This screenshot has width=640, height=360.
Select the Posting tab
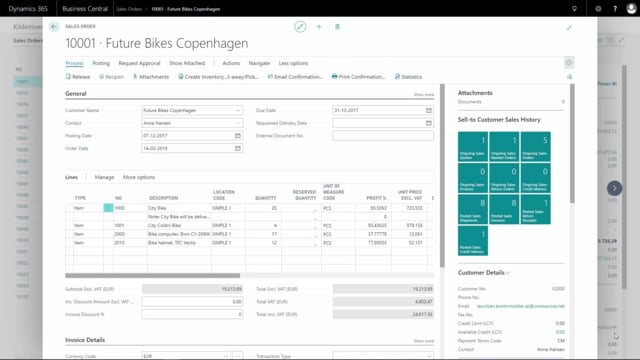[101, 63]
